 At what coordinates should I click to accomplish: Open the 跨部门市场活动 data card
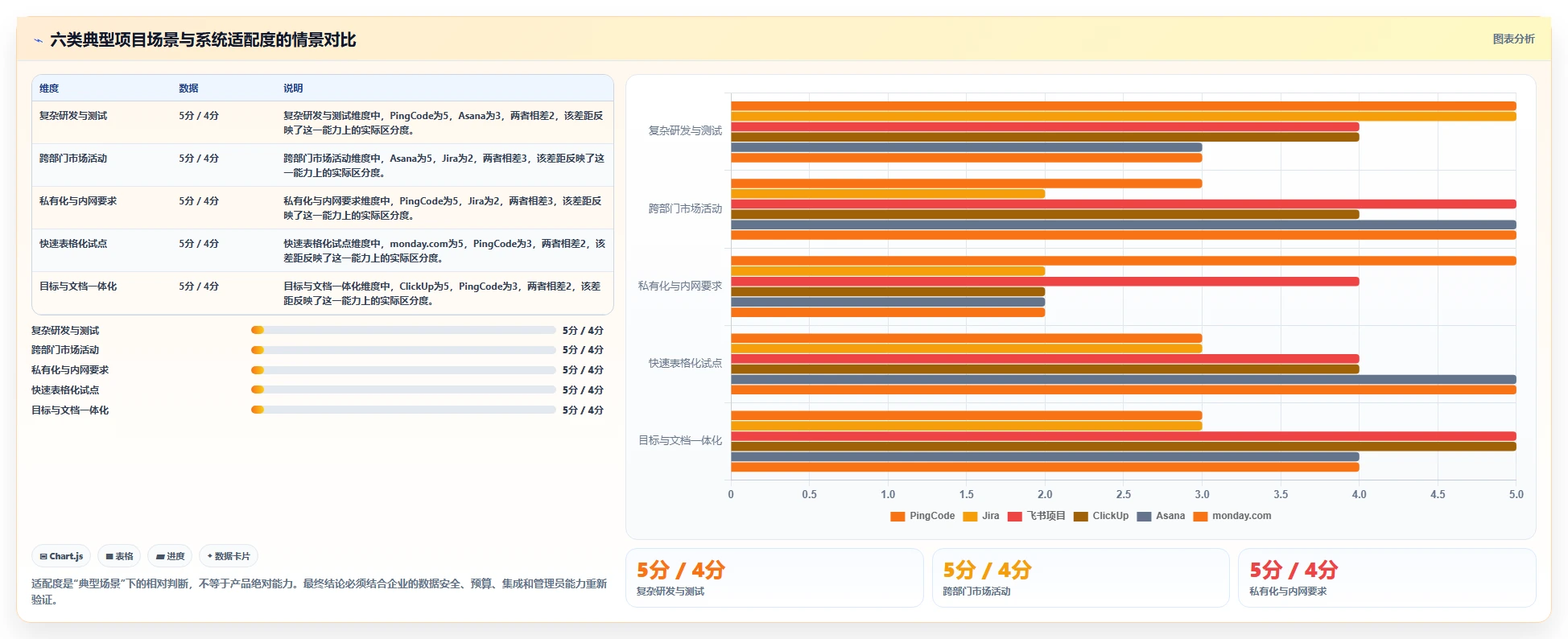(x=1081, y=578)
